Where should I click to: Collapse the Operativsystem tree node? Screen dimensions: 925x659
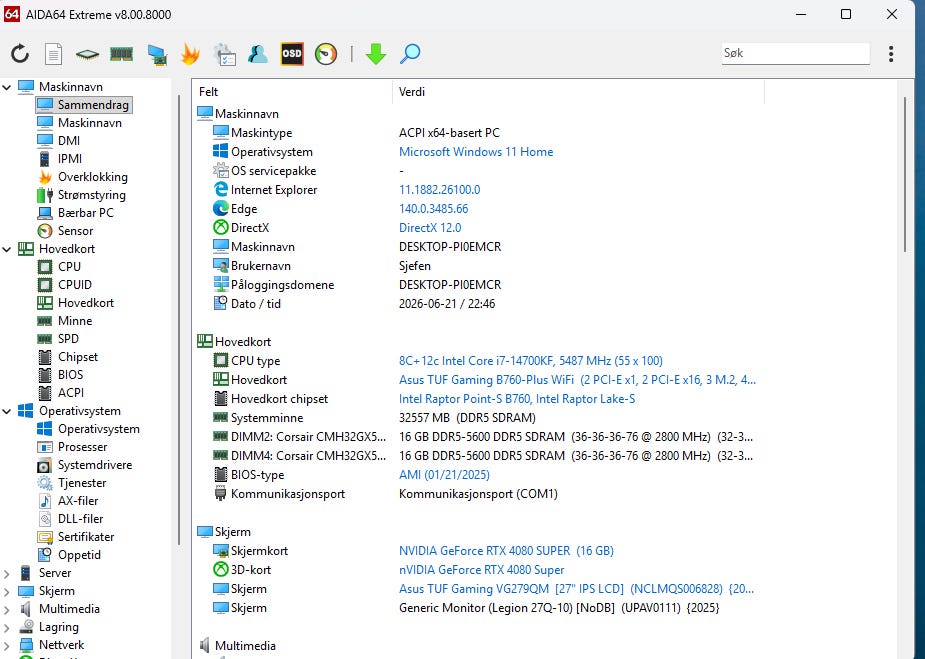(x=7, y=411)
